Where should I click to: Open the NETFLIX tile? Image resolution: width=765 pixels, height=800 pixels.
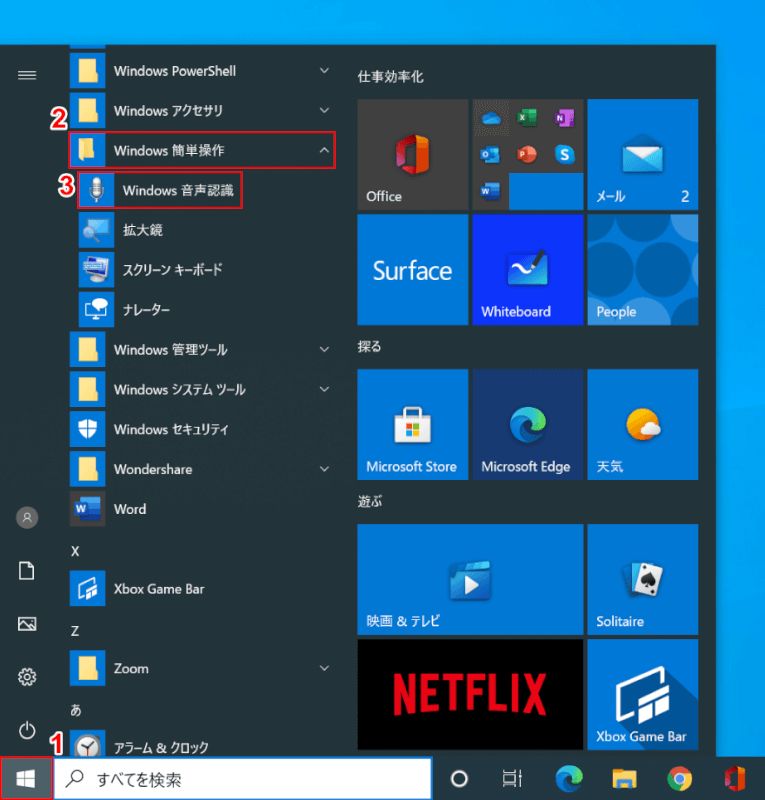click(x=470, y=694)
